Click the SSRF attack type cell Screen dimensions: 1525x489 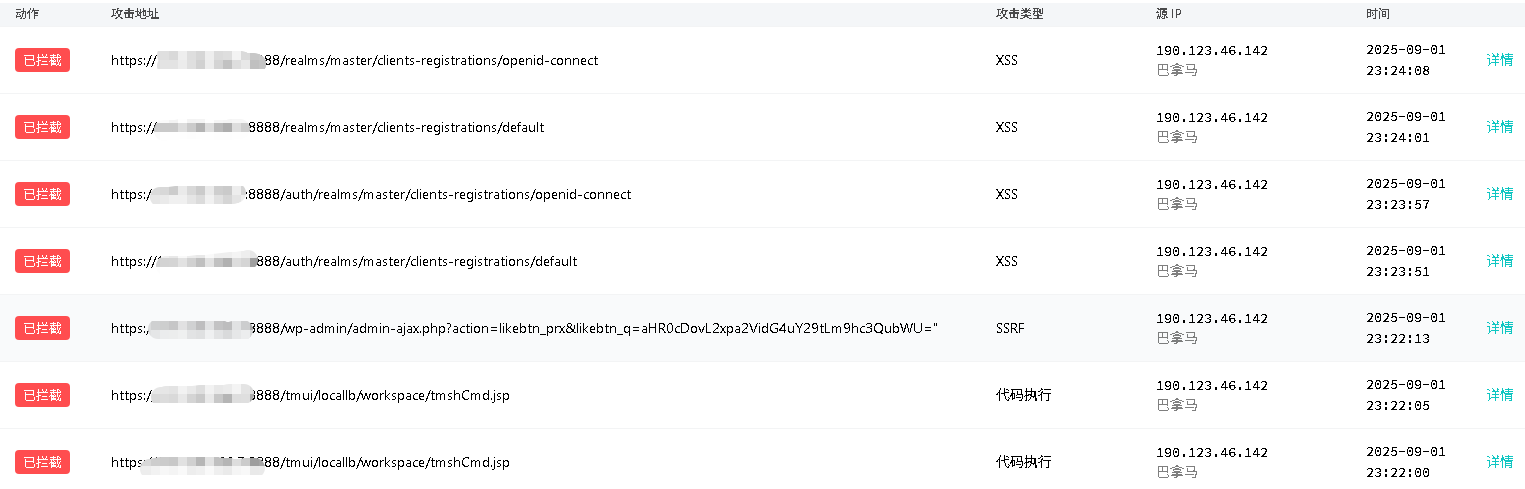(x=1010, y=328)
